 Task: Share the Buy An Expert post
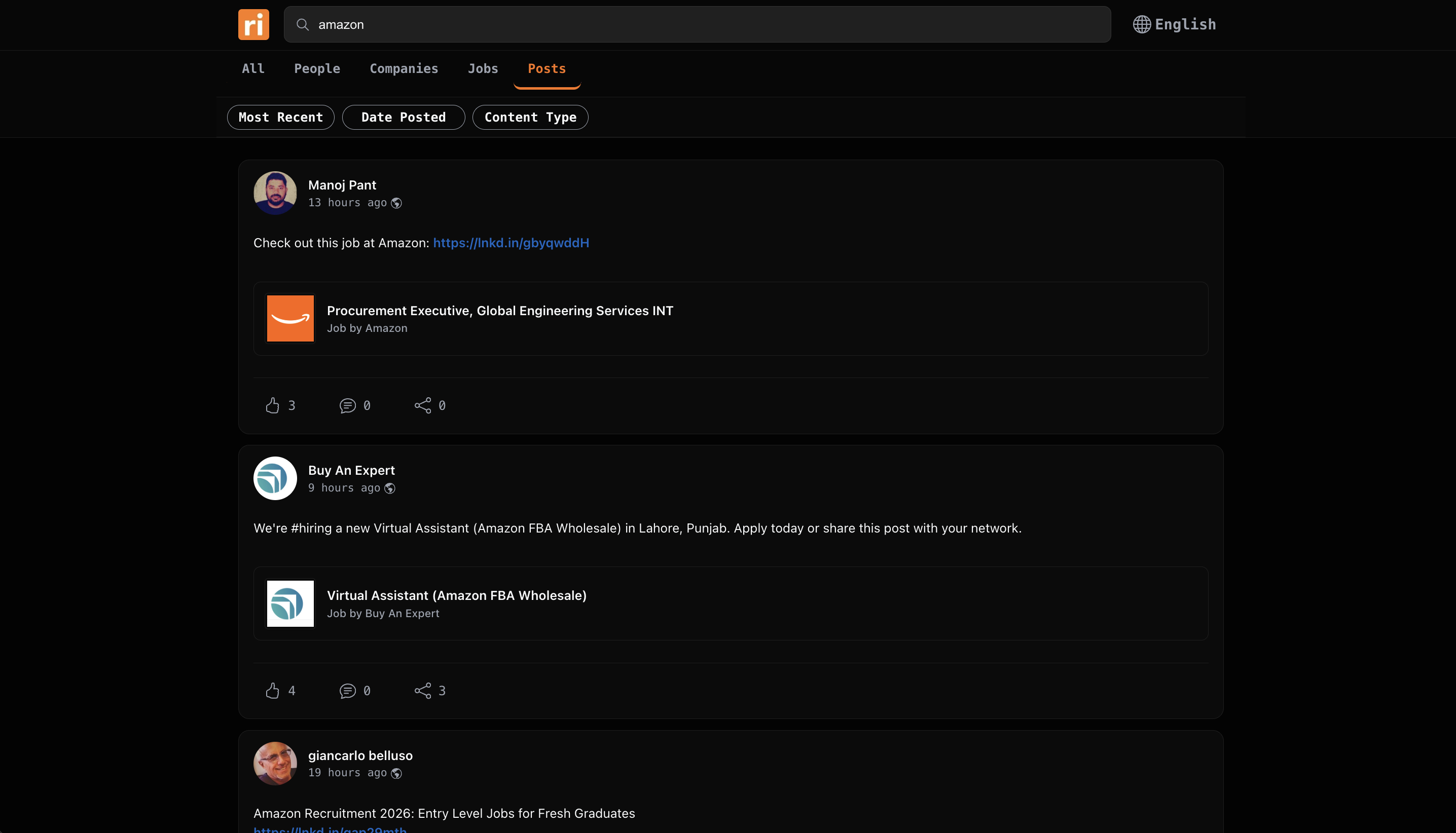coord(423,691)
